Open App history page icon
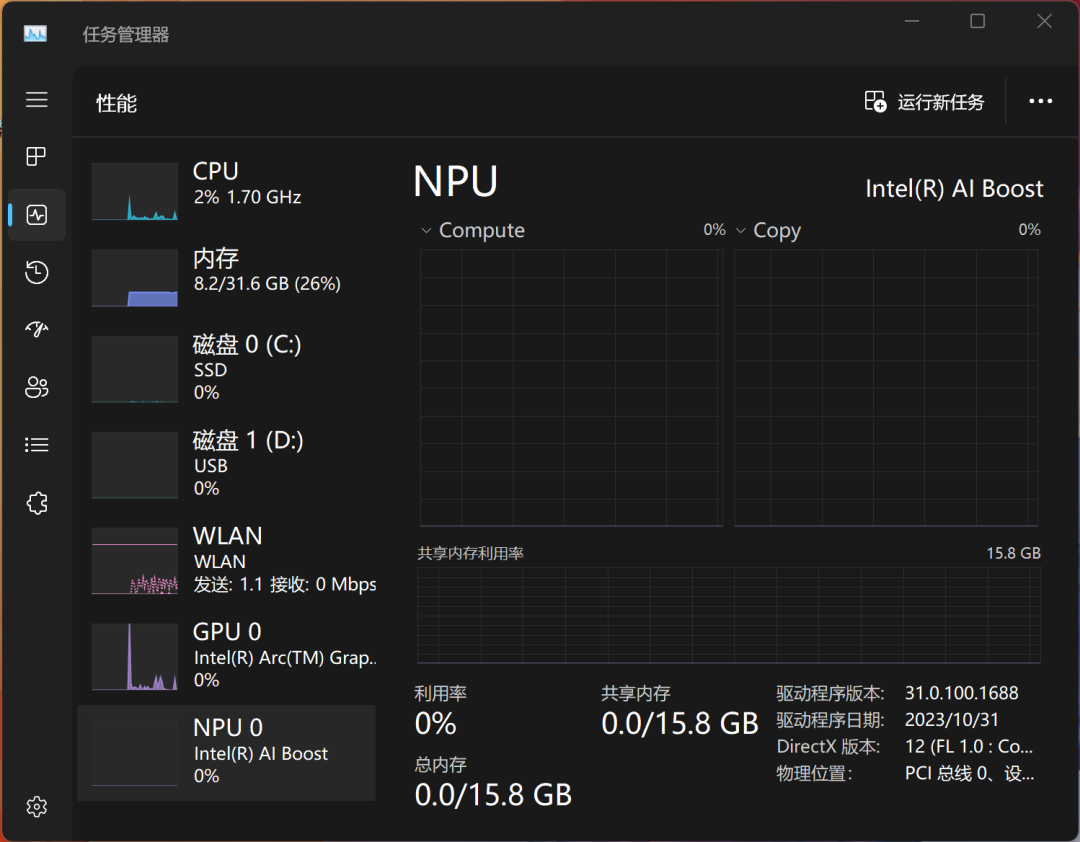This screenshot has width=1080, height=842. [x=37, y=272]
